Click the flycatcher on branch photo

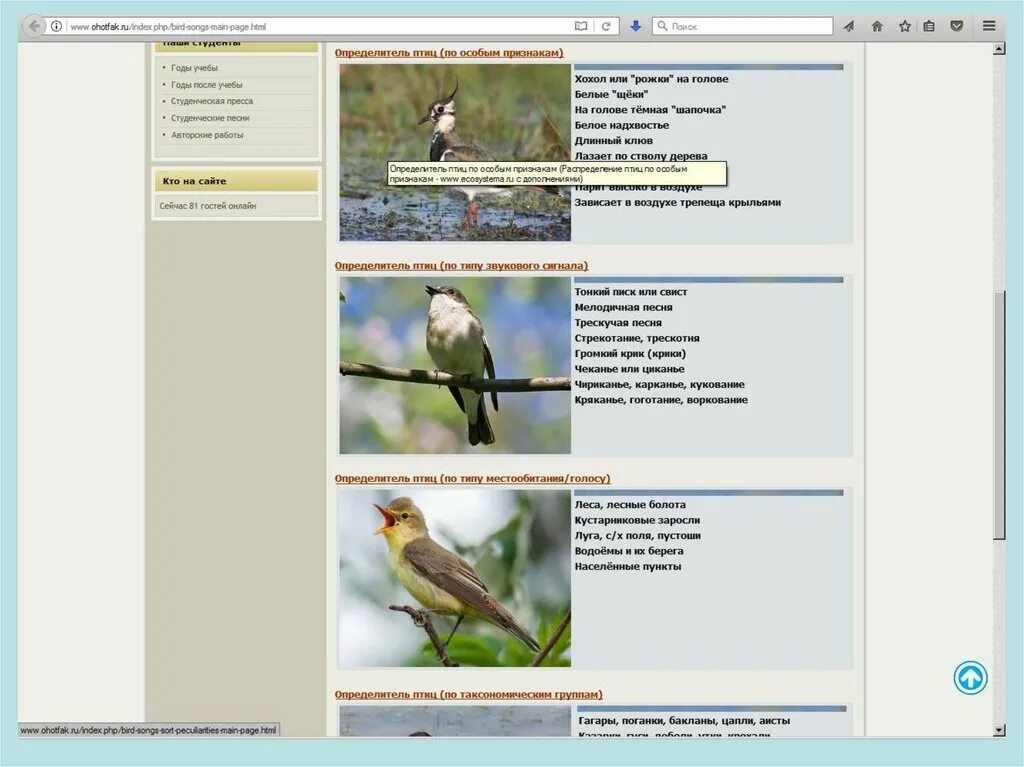[455, 365]
